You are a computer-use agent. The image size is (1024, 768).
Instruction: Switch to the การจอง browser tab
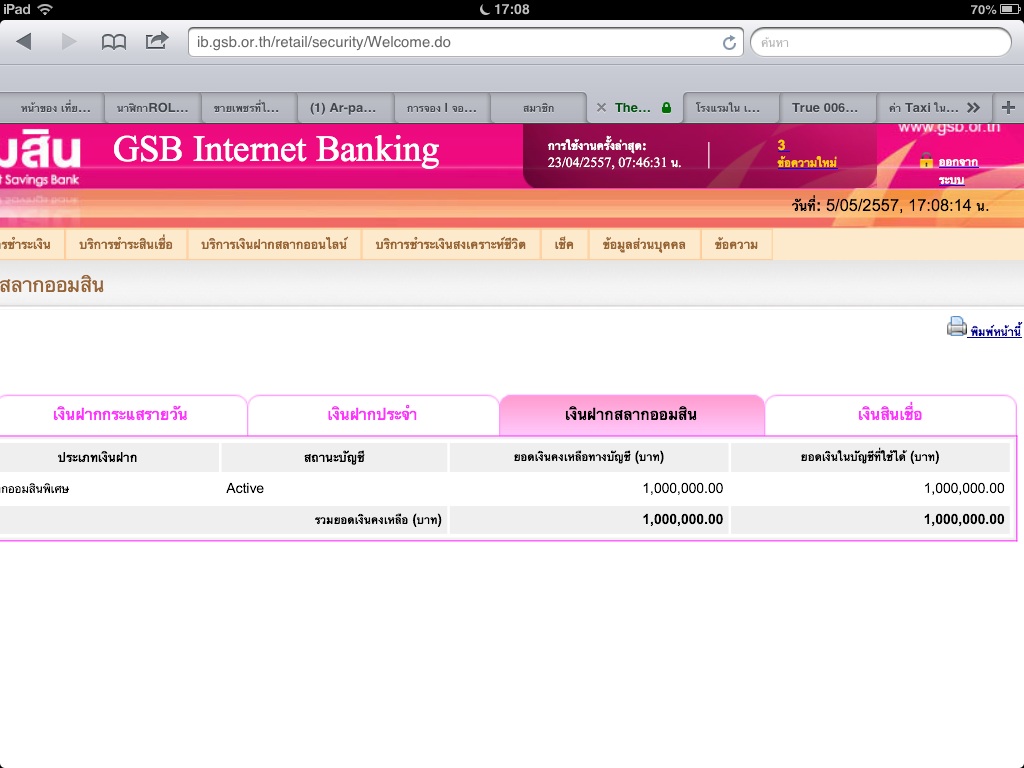point(441,108)
